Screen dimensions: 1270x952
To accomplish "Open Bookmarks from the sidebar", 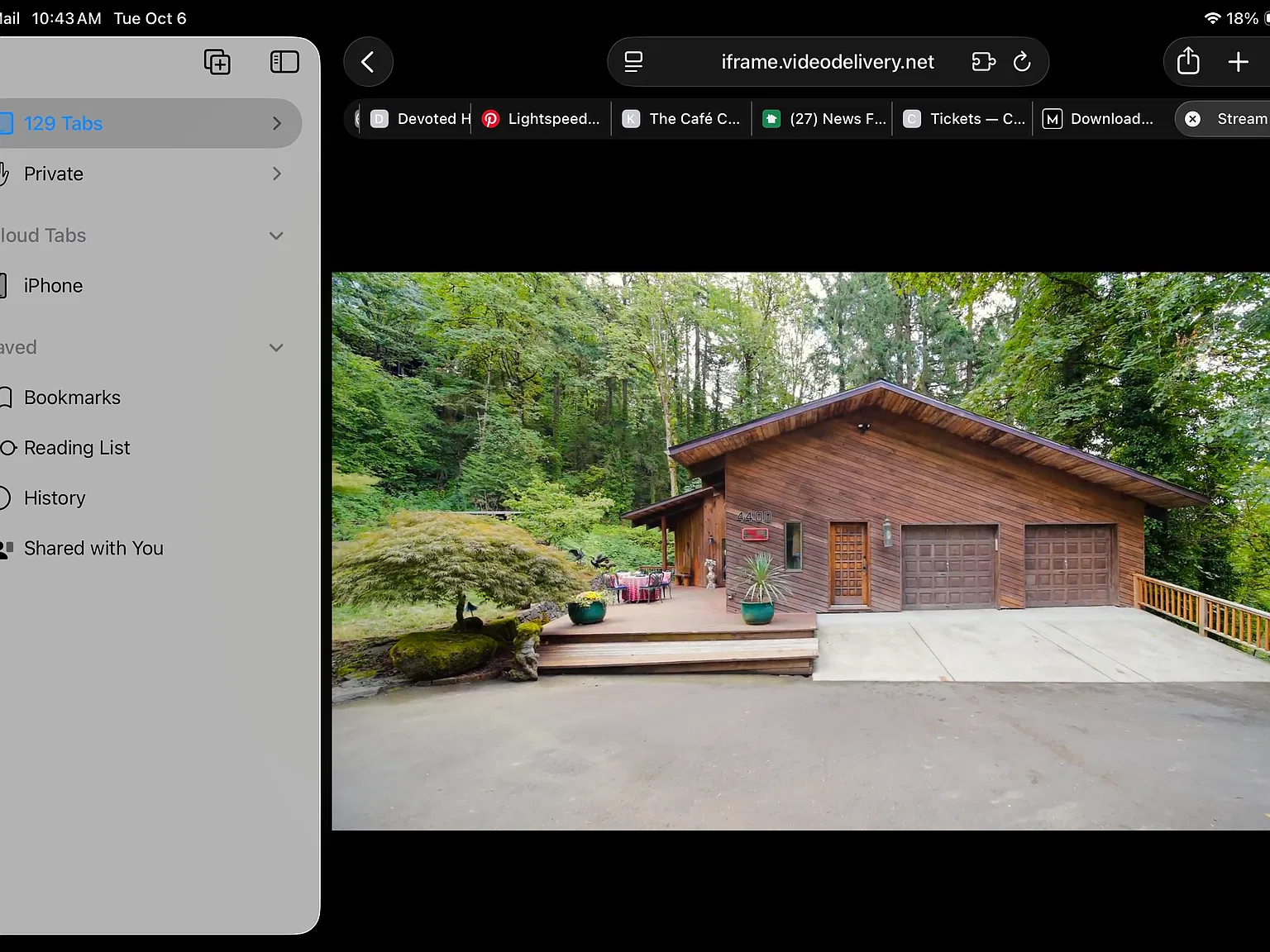I will point(150,397).
